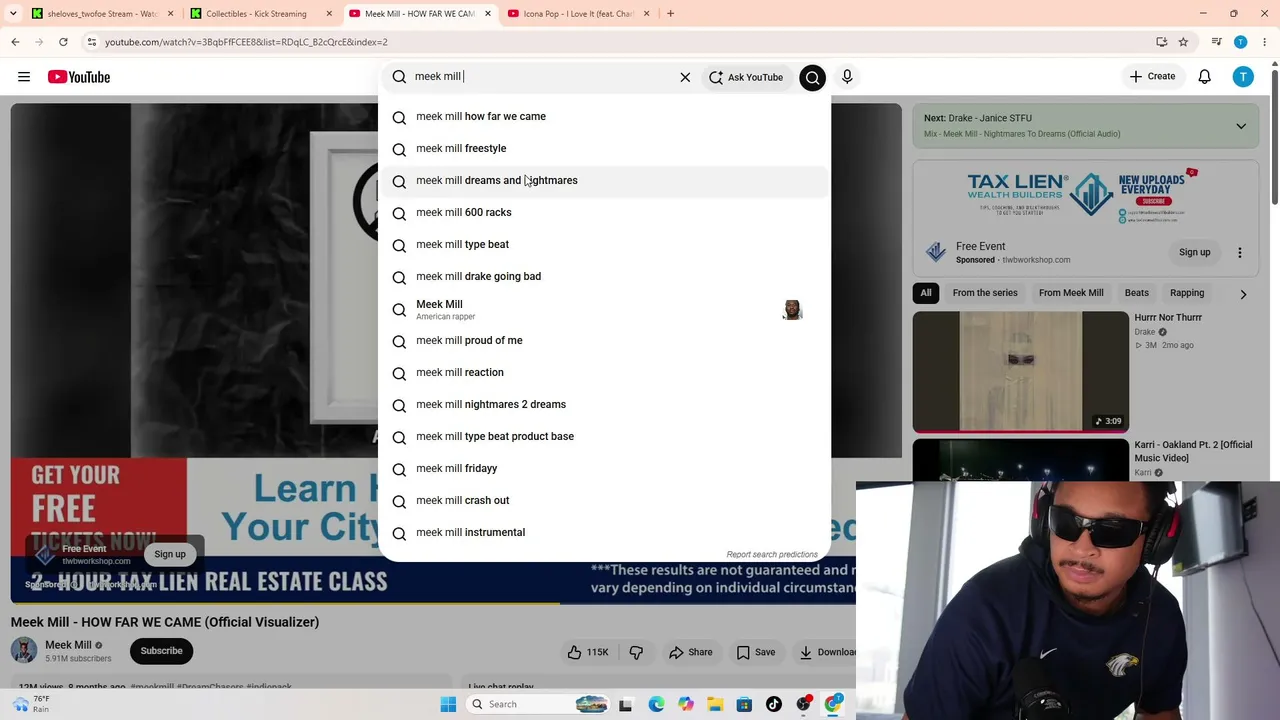Pick 'meek mill type beat' suggestion
Image resolution: width=1280 pixels, height=720 pixels.
click(x=604, y=245)
